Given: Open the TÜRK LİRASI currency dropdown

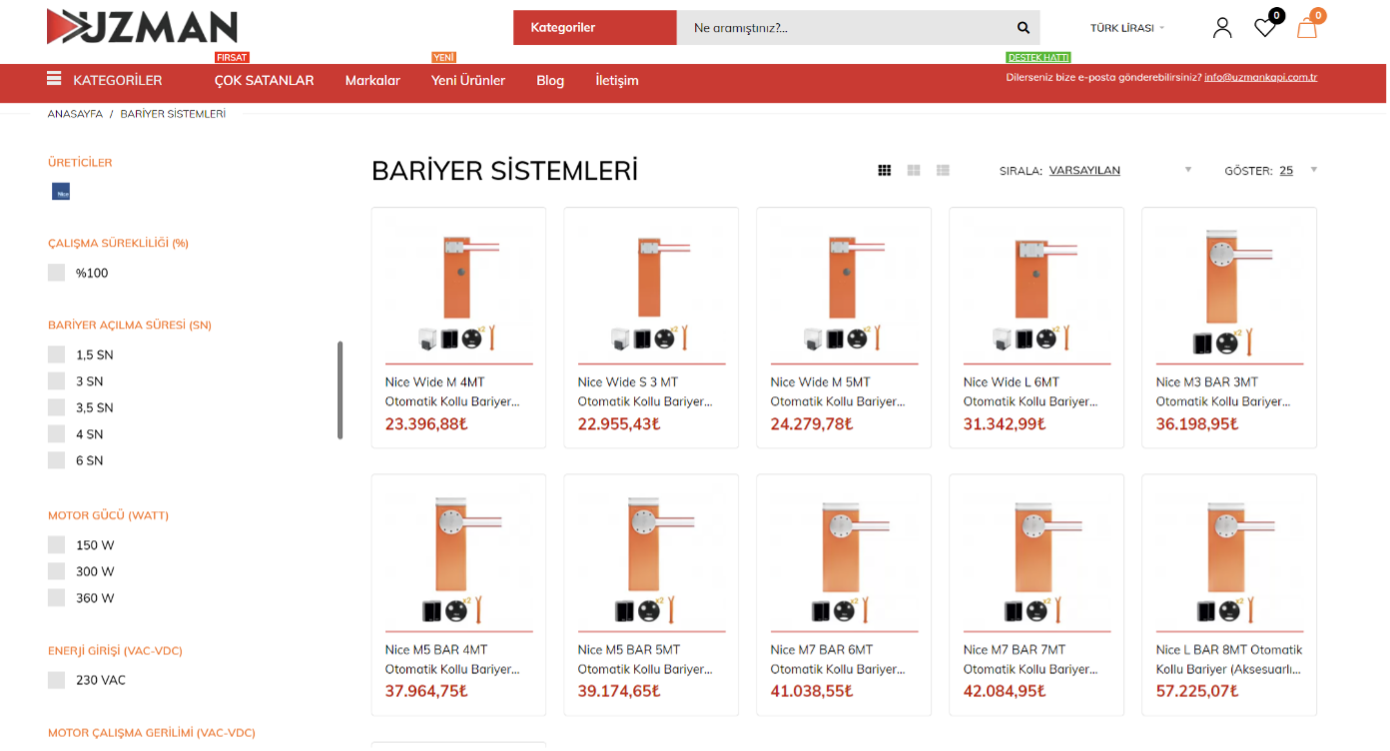Looking at the screenshot, I should tap(1127, 28).
